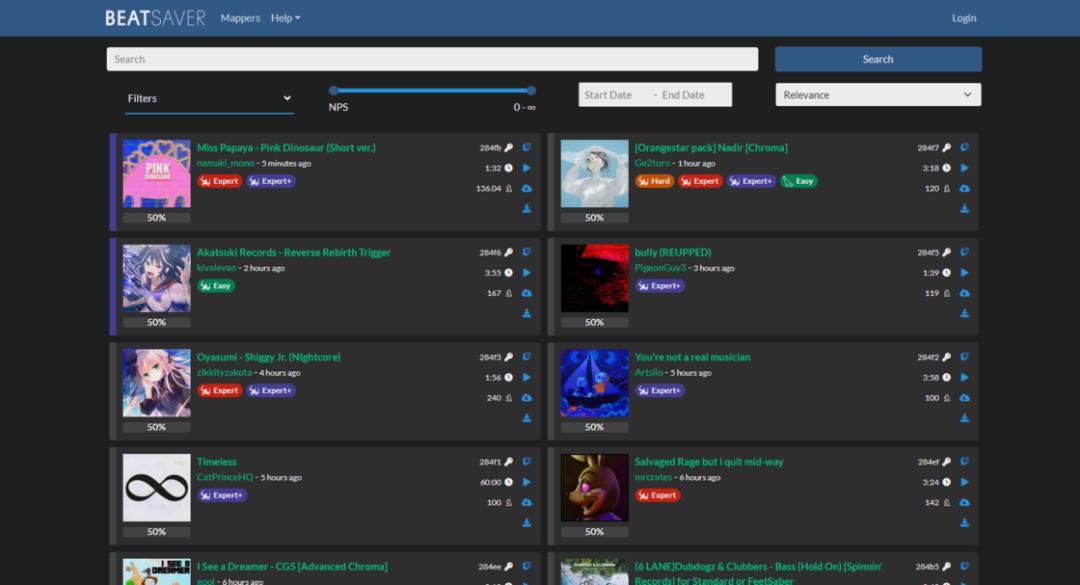Preview the bully (REUPPED) map
The height and width of the screenshot is (585, 1080).
click(x=965, y=273)
